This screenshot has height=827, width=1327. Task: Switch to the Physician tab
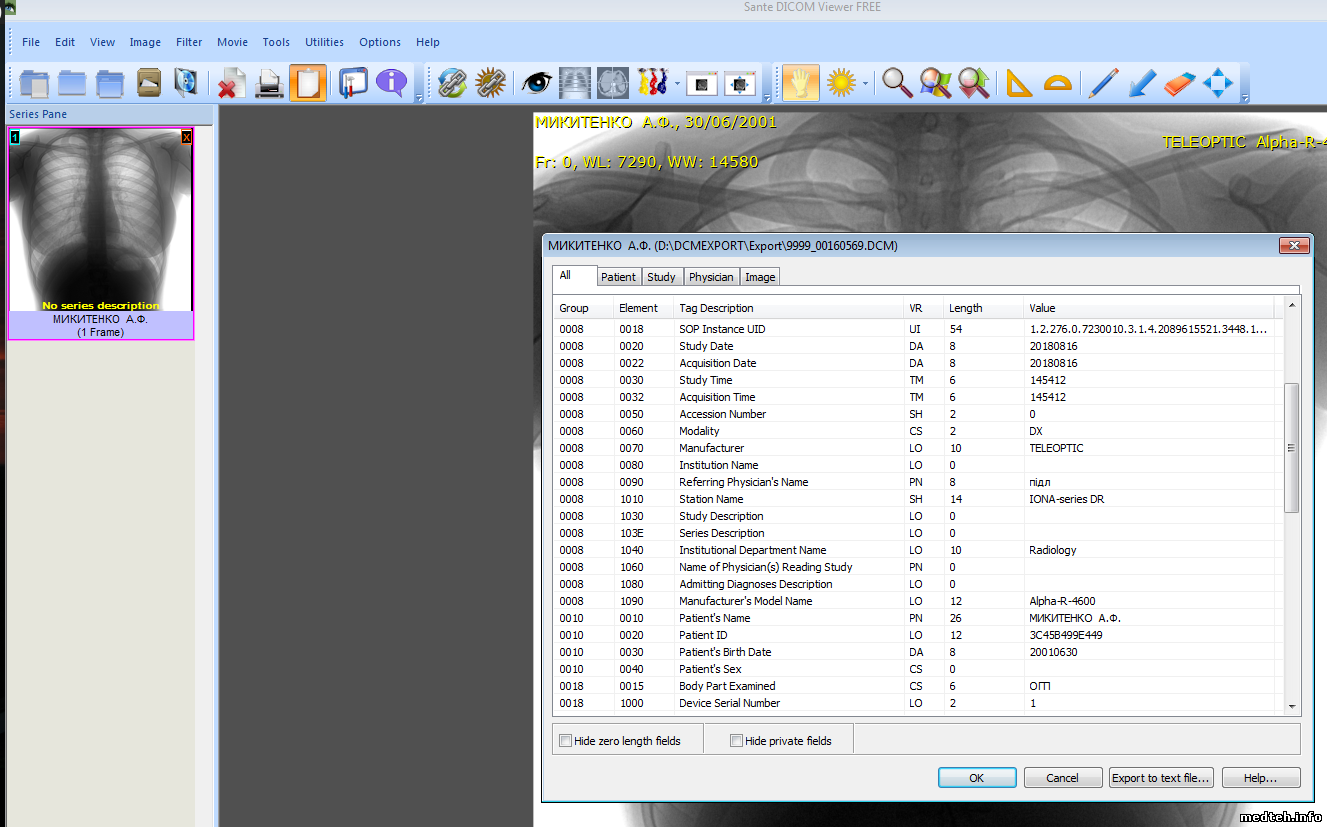click(x=711, y=277)
